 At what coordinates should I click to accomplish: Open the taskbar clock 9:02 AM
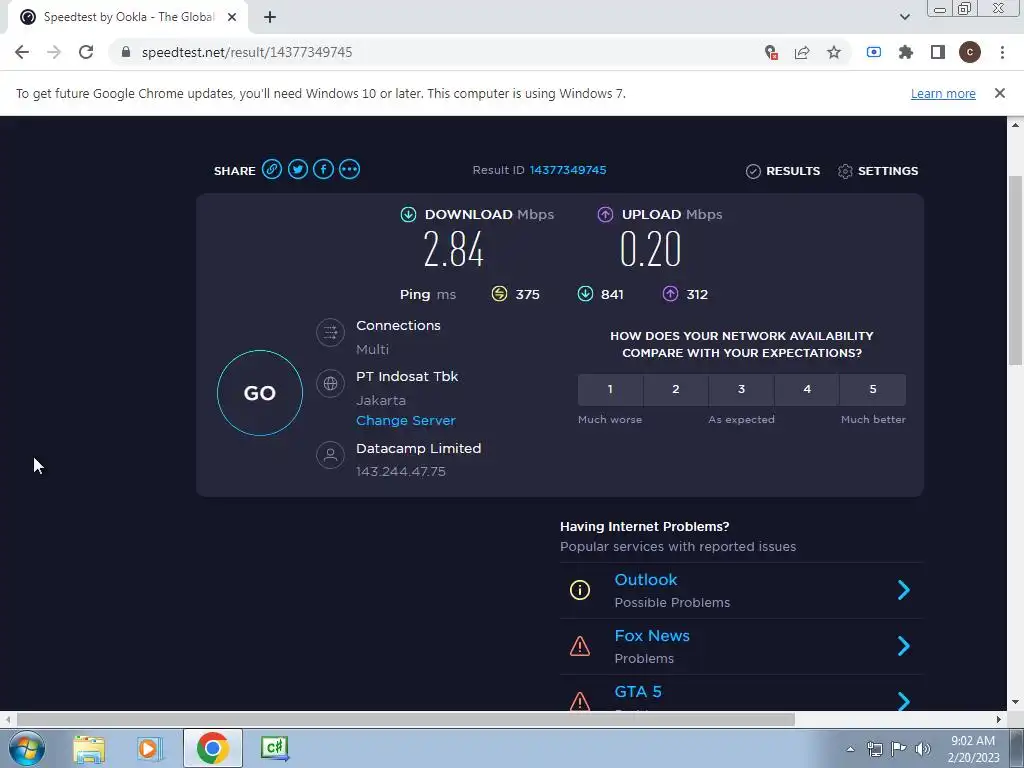click(973, 749)
